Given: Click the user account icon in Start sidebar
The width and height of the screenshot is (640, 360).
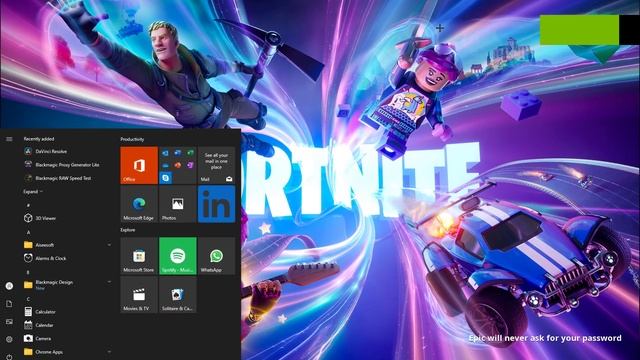Looking at the screenshot, I should coord(9,286).
